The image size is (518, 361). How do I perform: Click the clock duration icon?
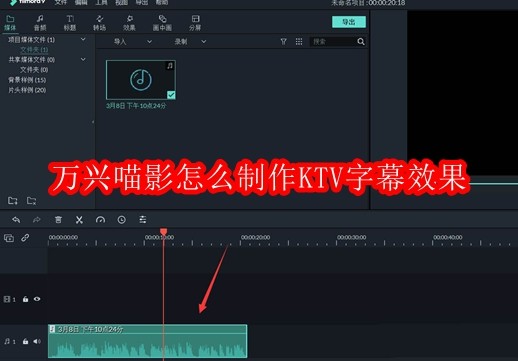point(122,220)
